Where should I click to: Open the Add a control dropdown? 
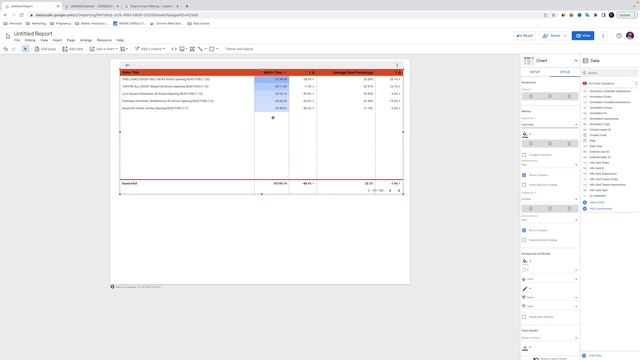coord(150,49)
